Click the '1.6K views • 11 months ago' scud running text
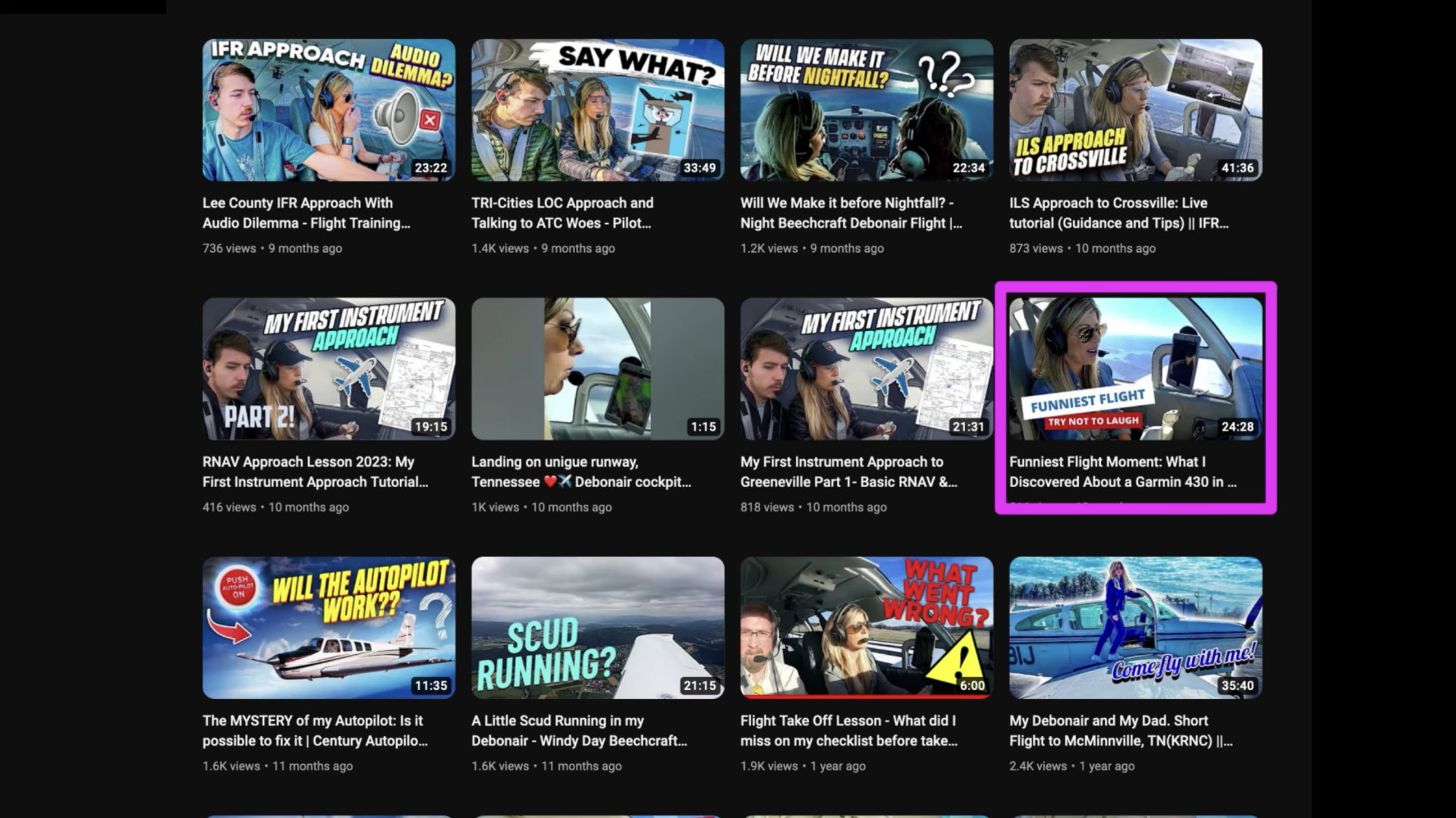This screenshot has width=1456, height=818. point(546,766)
